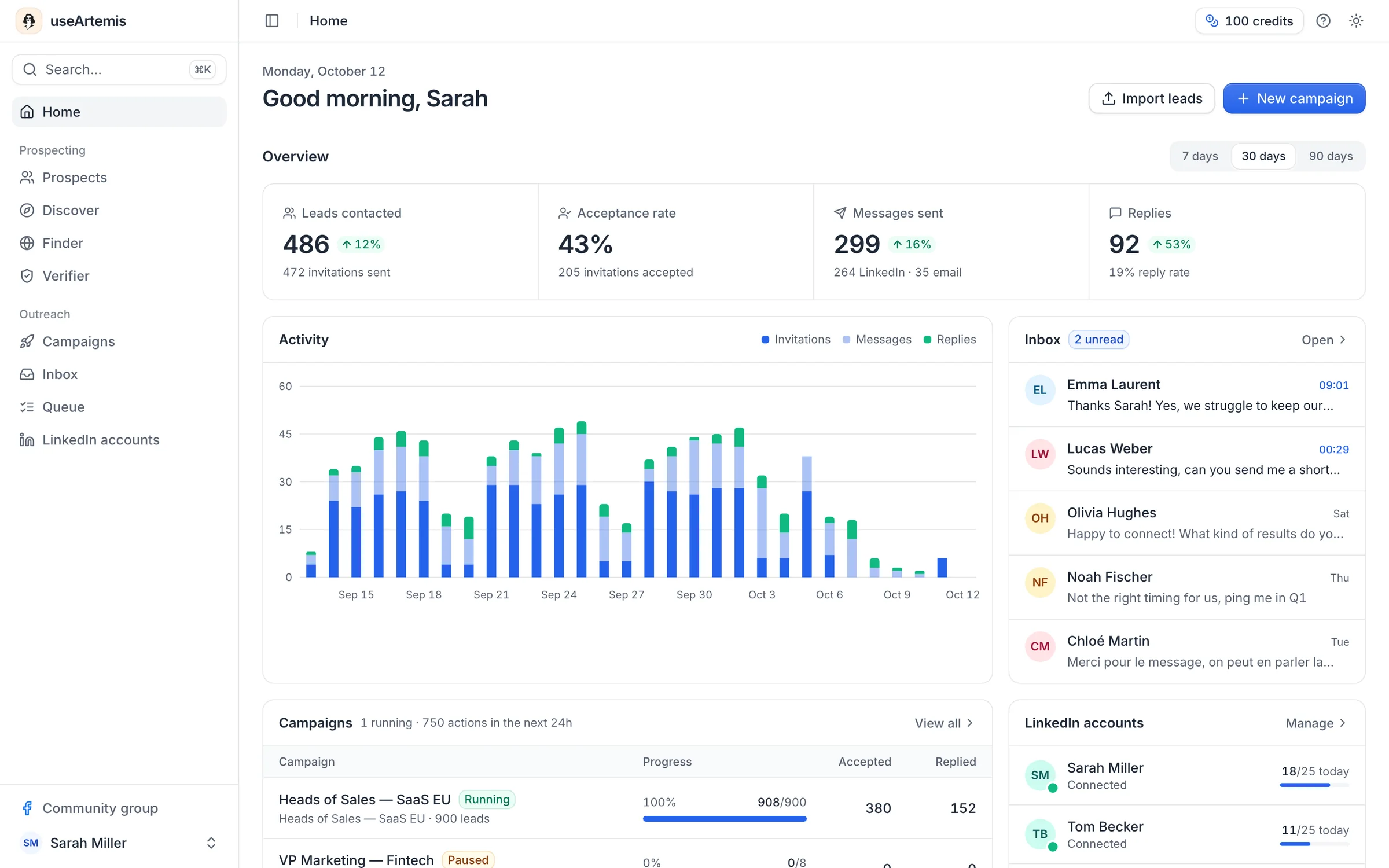Click the Queue list icon
1389x868 pixels.
point(27,407)
